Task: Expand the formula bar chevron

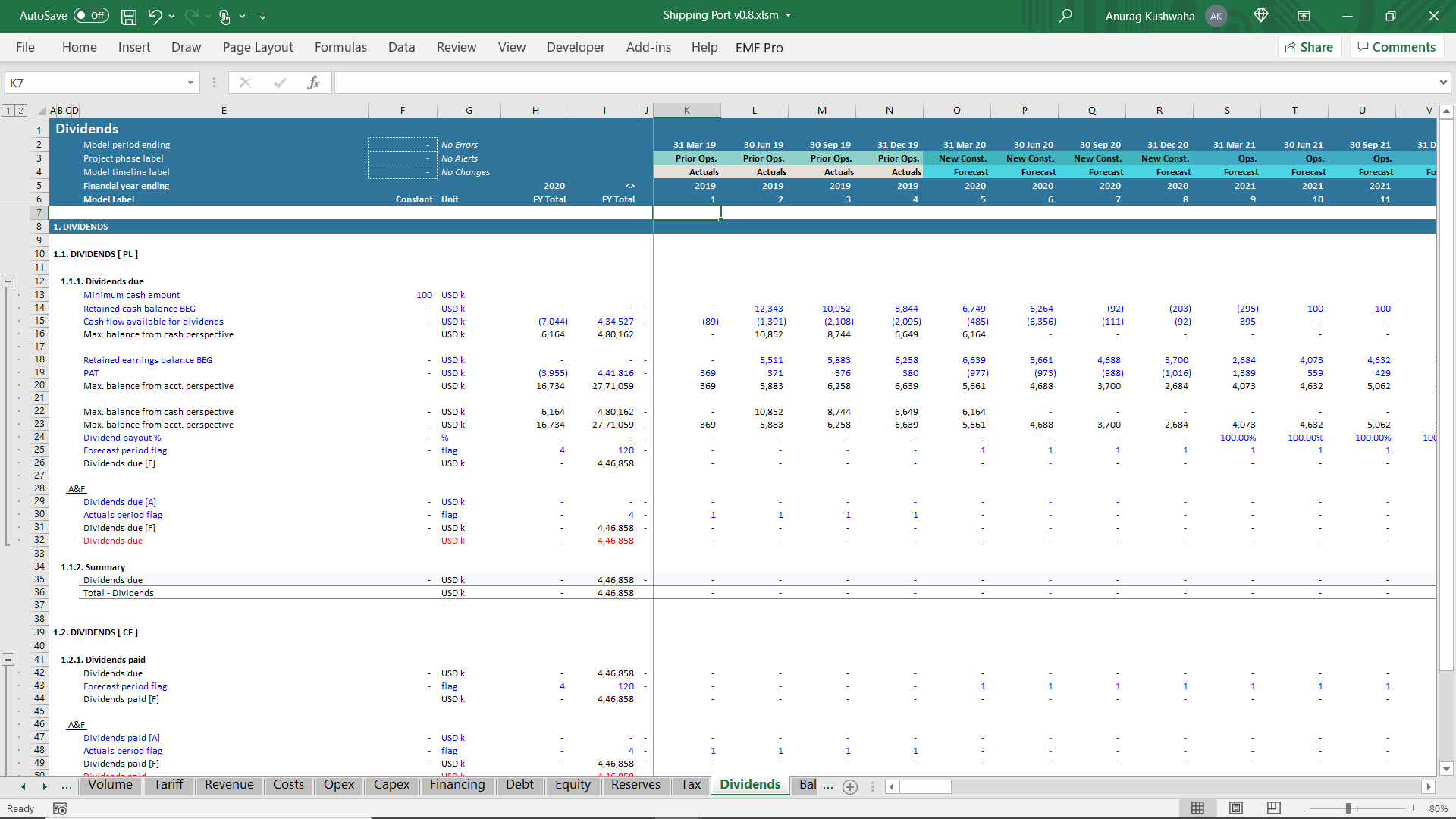Action: point(1442,83)
